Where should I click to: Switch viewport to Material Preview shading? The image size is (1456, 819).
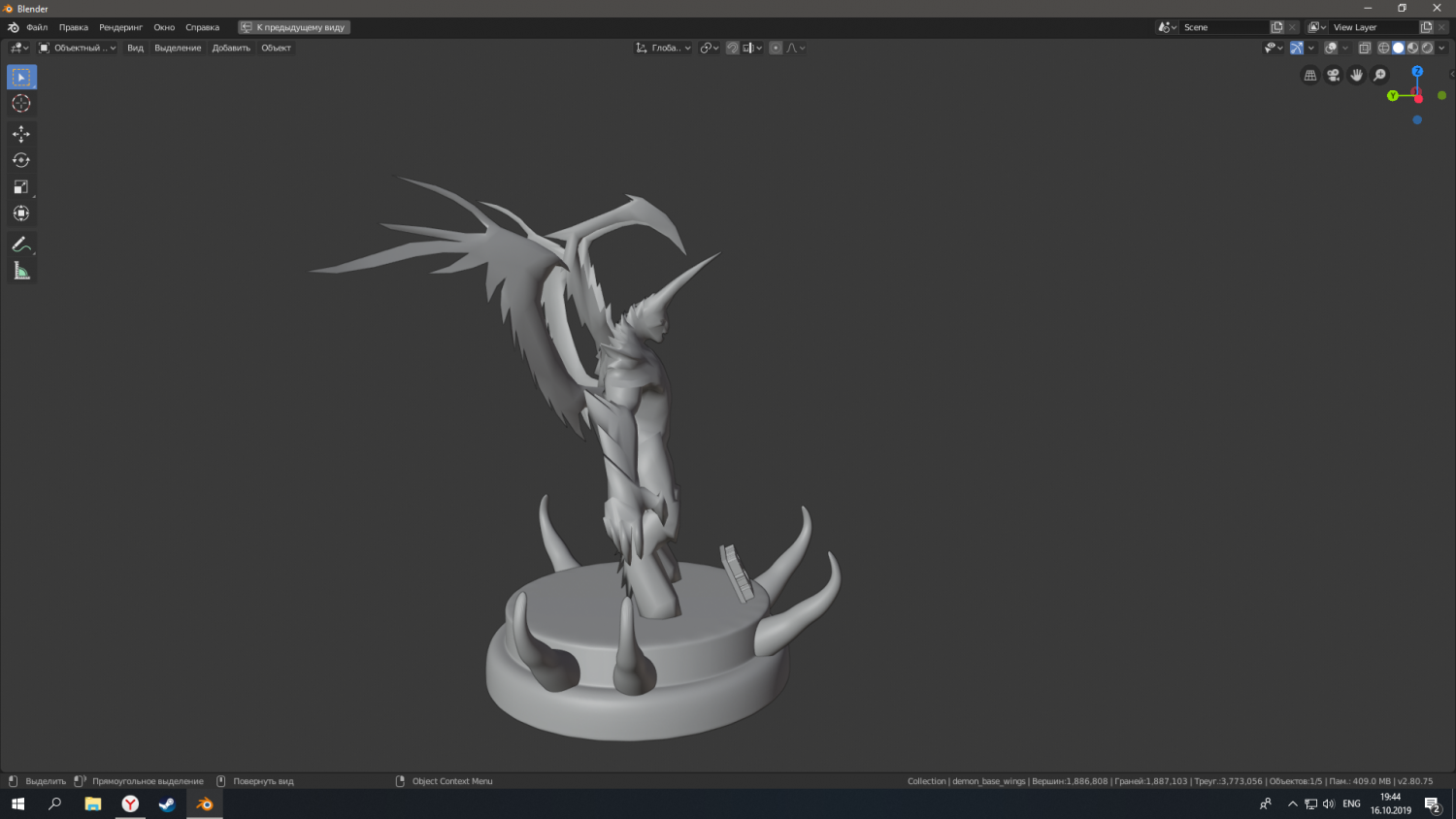1412,48
